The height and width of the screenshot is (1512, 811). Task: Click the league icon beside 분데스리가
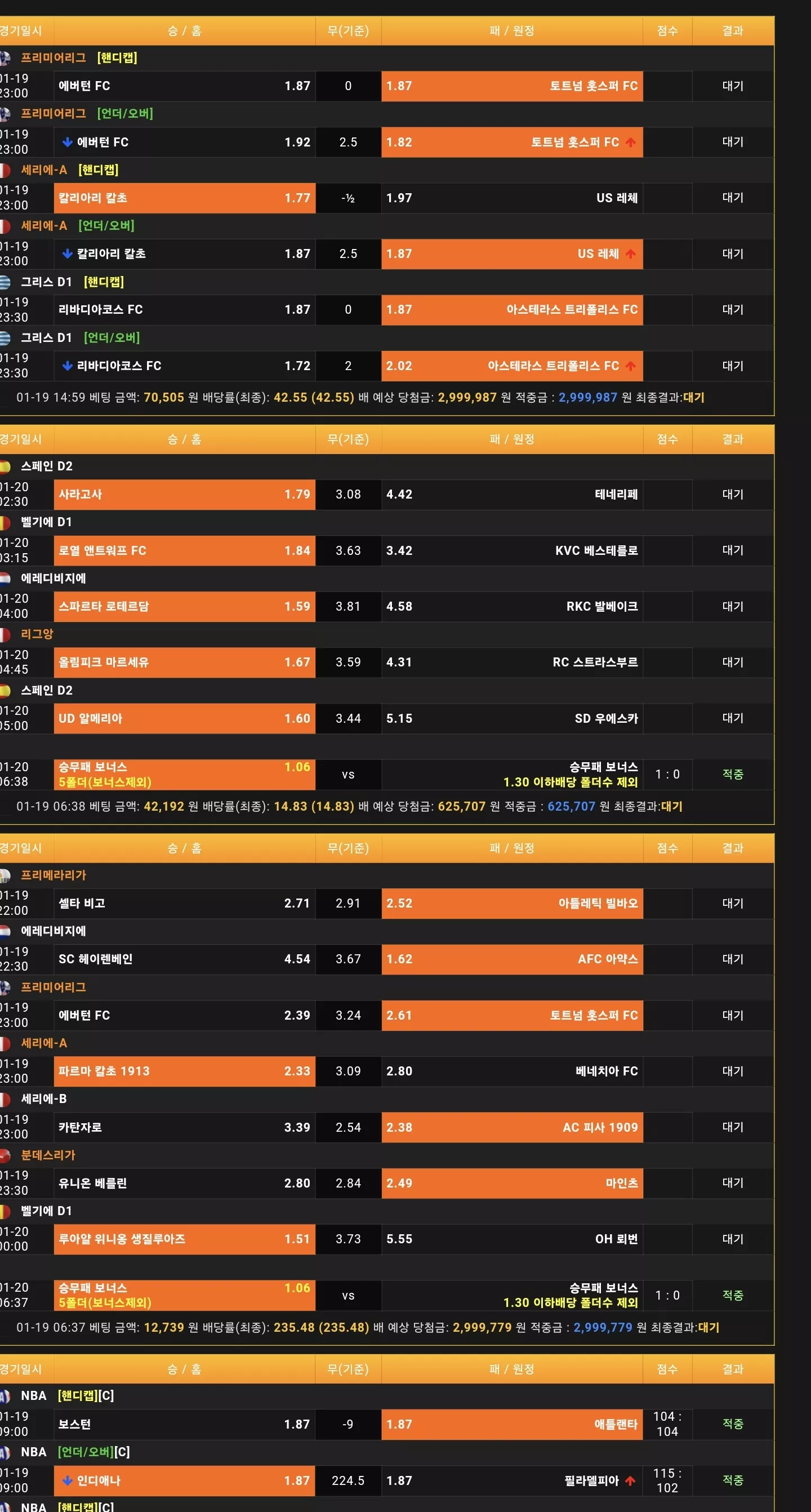pos(5,1155)
